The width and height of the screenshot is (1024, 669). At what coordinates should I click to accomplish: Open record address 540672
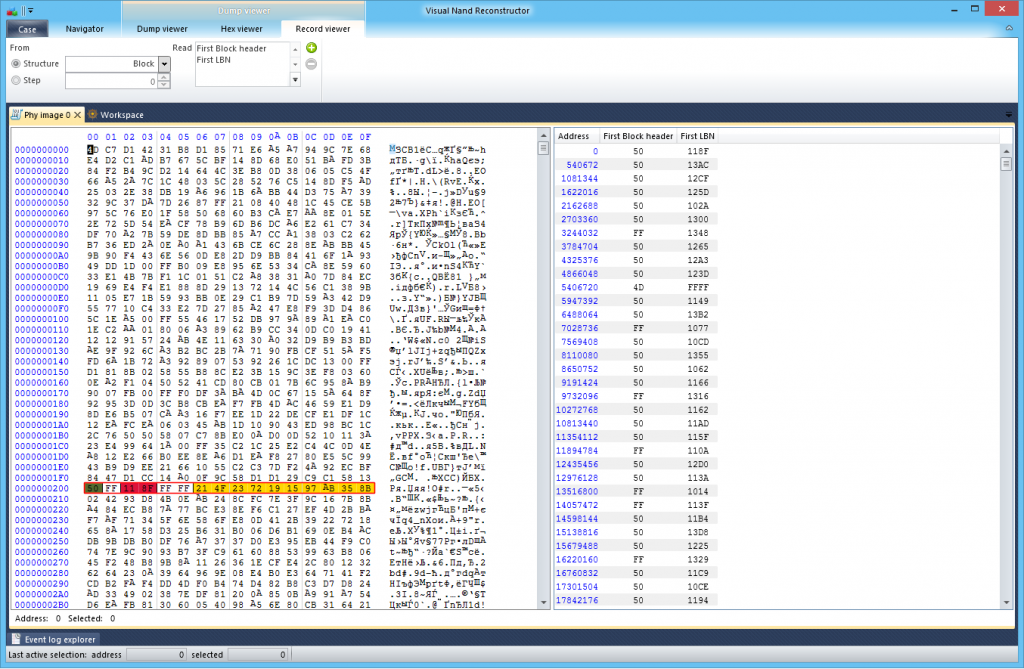click(x=582, y=165)
